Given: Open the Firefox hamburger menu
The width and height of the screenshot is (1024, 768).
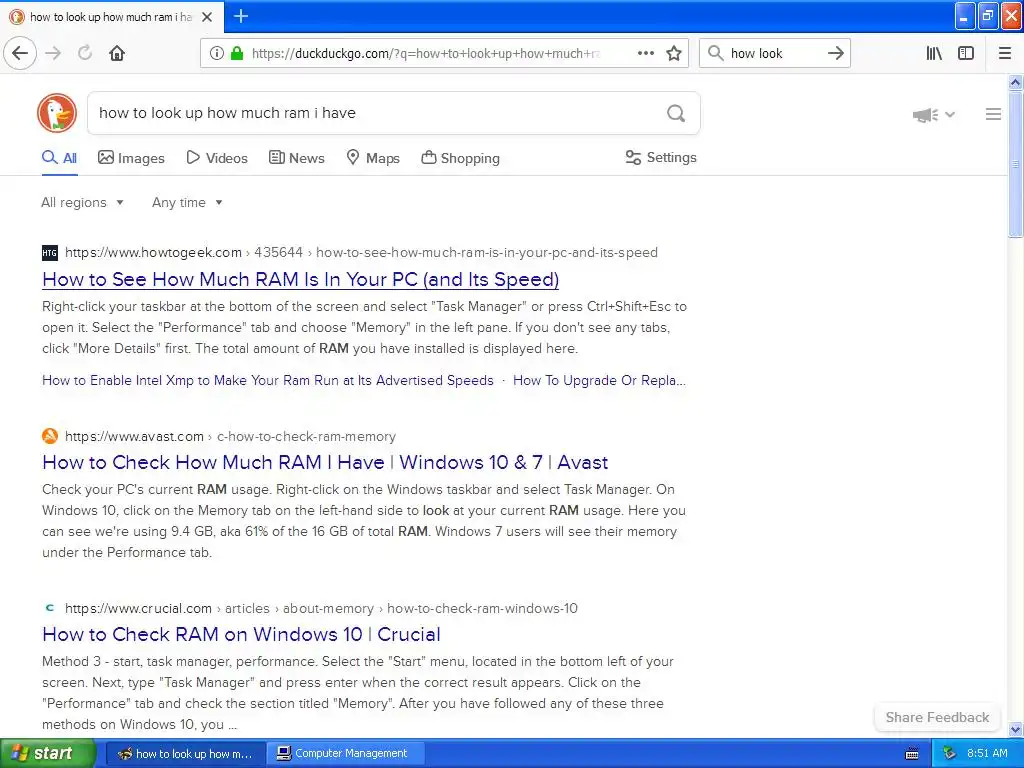Looking at the screenshot, I should [x=1004, y=53].
